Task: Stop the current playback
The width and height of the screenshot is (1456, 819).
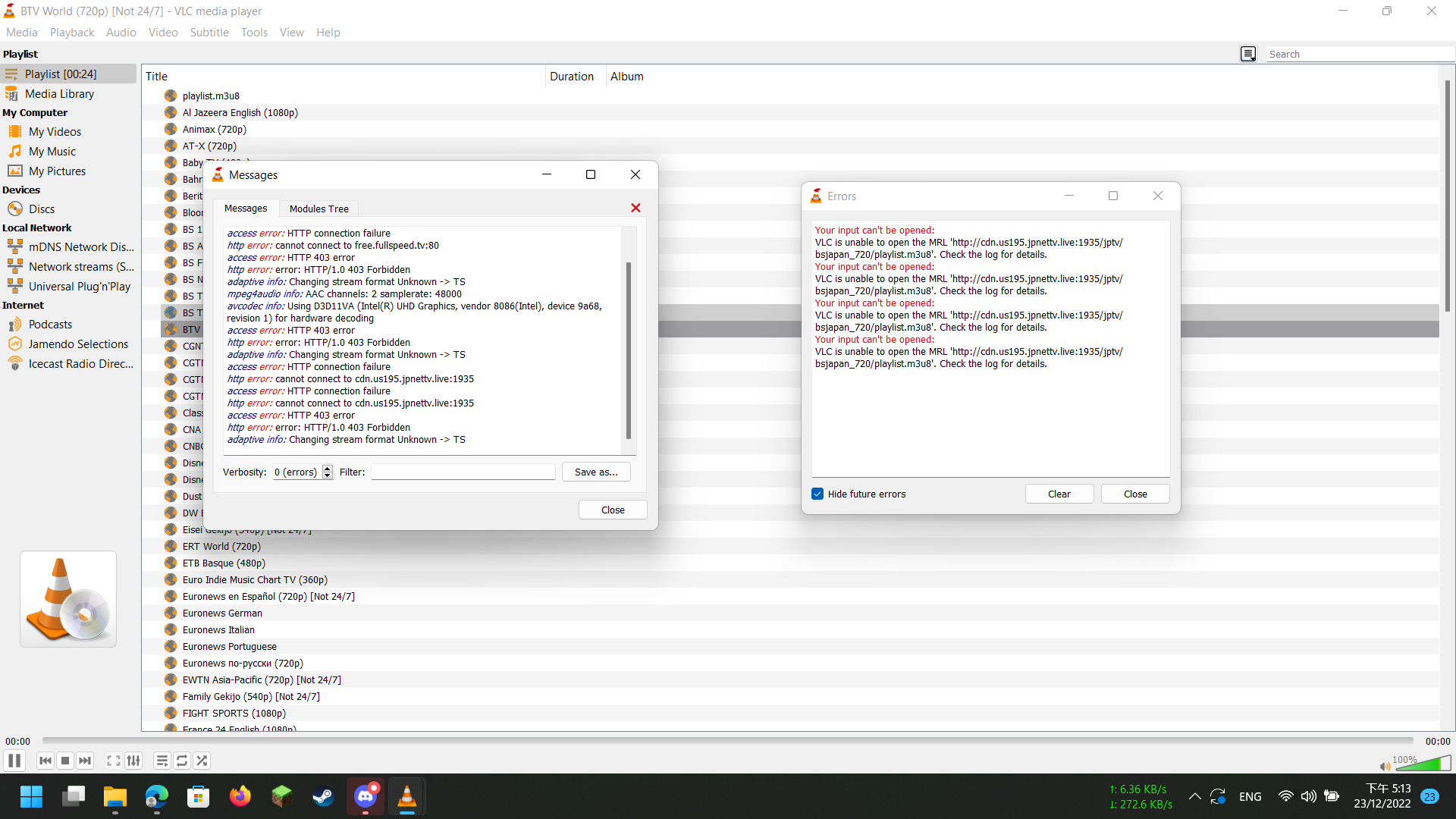Action: pyautogui.click(x=65, y=761)
